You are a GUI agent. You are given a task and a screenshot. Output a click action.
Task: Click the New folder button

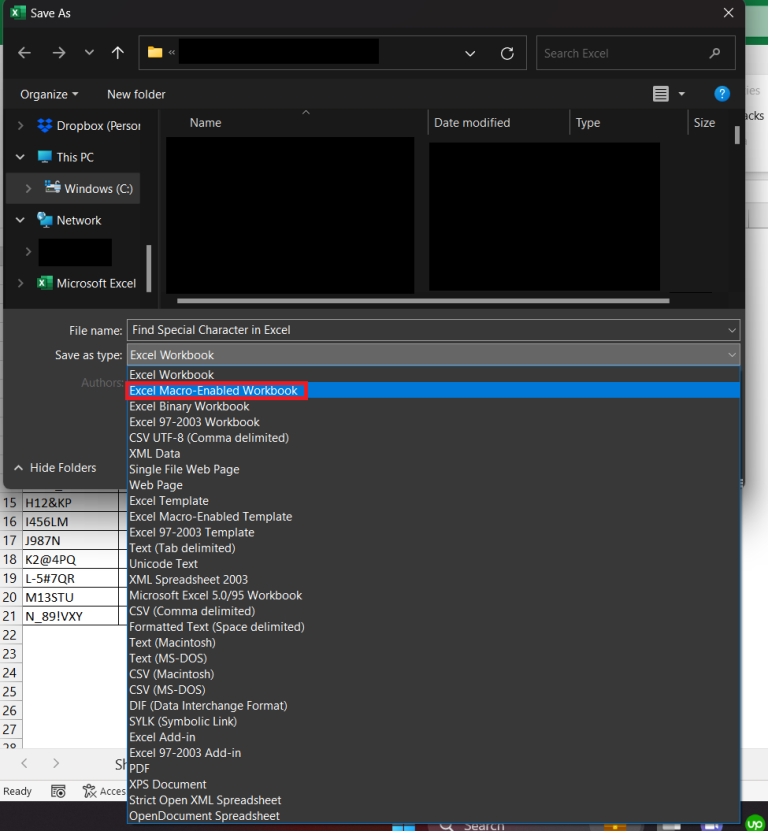[136, 94]
